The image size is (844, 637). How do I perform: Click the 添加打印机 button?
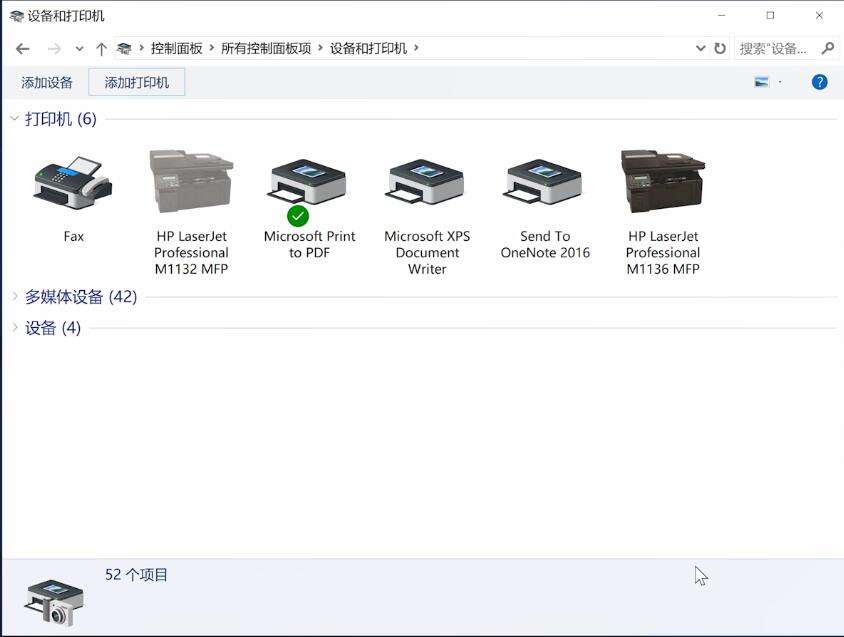pyautogui.click(x=136, y=82)
